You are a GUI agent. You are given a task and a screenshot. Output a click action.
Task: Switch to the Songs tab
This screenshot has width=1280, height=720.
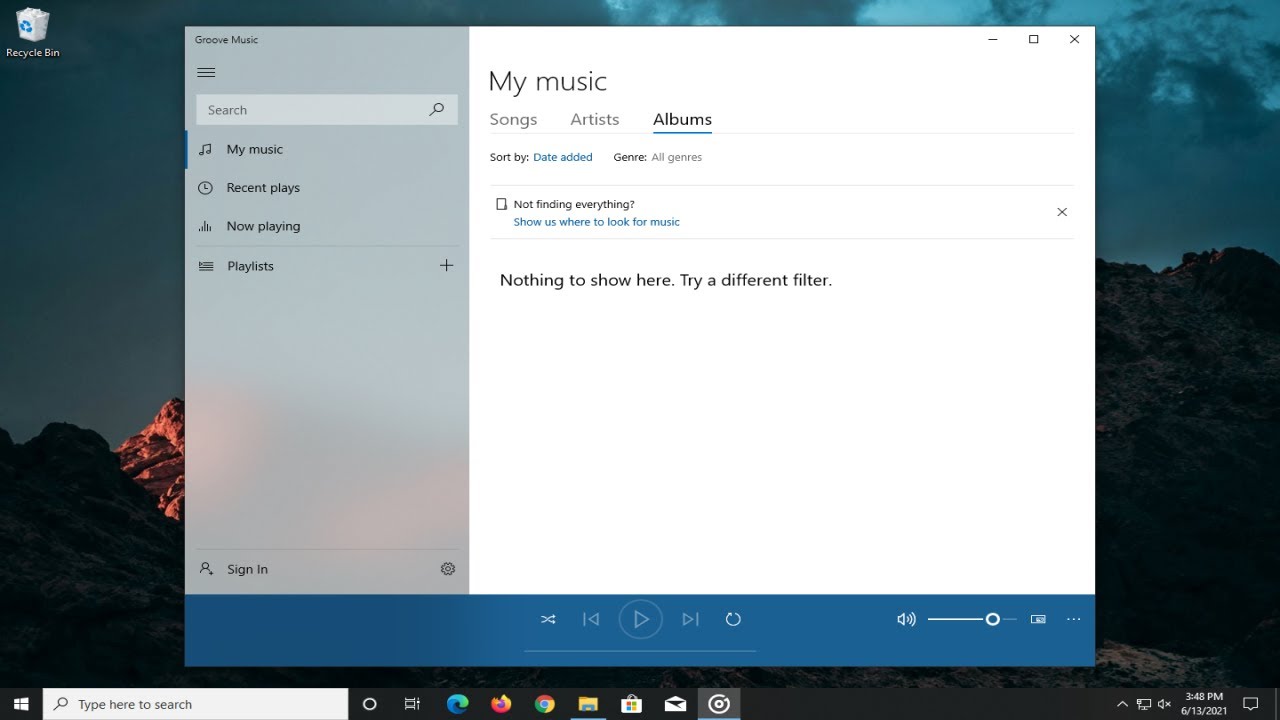(513, 119)
